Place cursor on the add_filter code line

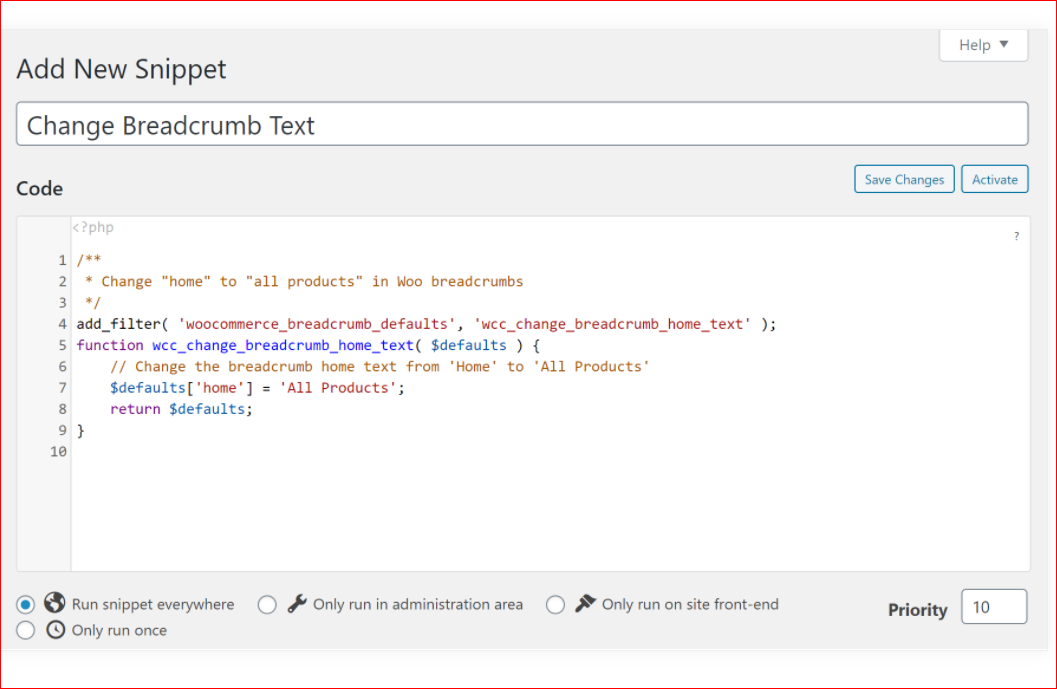[x=425, y=324]
